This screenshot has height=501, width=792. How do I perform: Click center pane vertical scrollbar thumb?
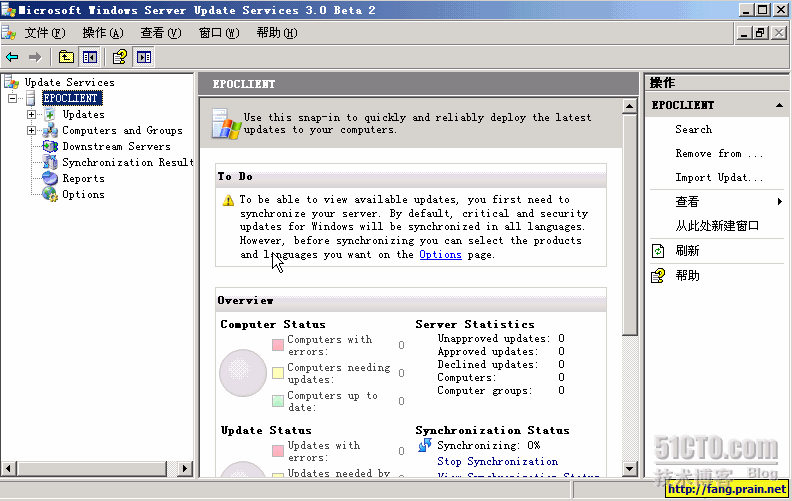click(629, 224)
